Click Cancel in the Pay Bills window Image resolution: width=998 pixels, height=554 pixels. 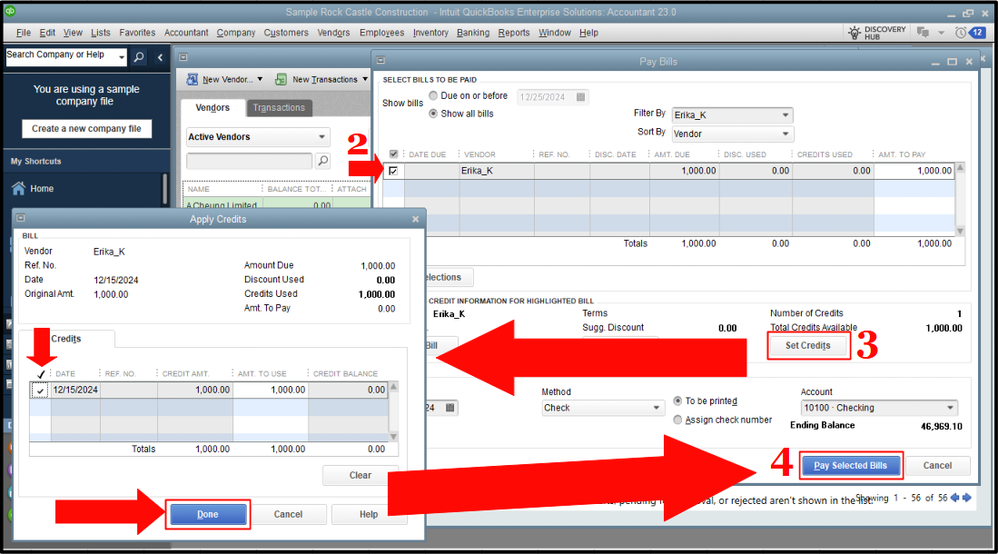[938, 465]
